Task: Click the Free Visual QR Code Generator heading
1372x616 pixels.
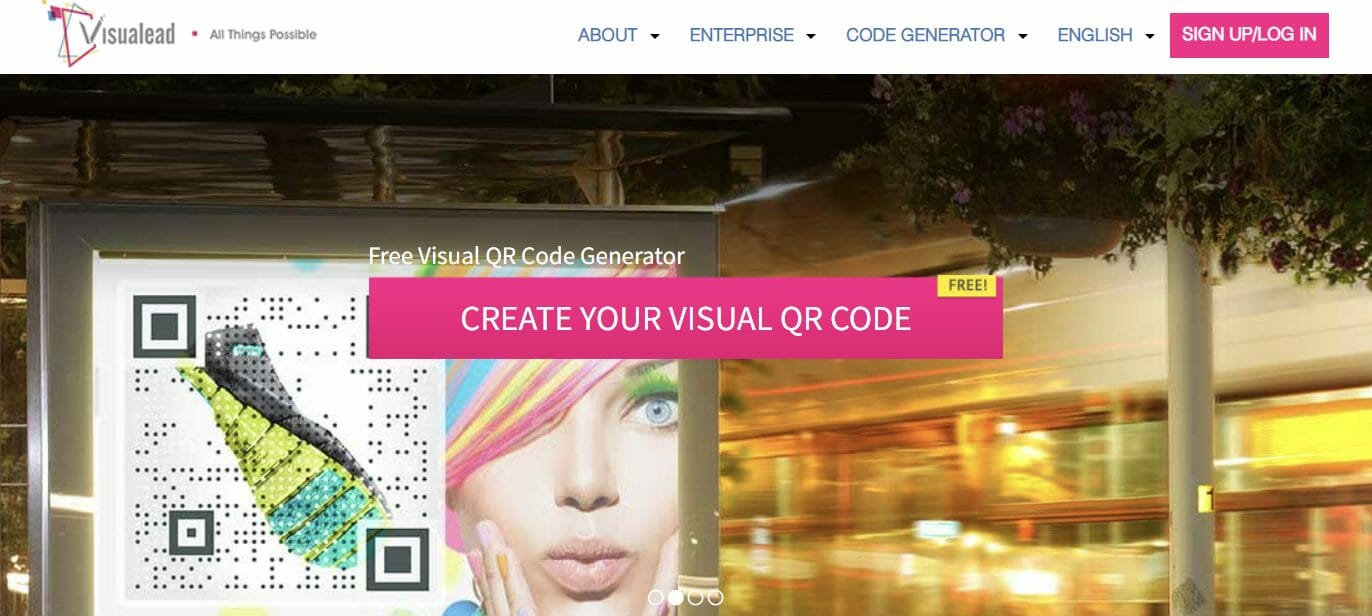Action: [526, 255]
